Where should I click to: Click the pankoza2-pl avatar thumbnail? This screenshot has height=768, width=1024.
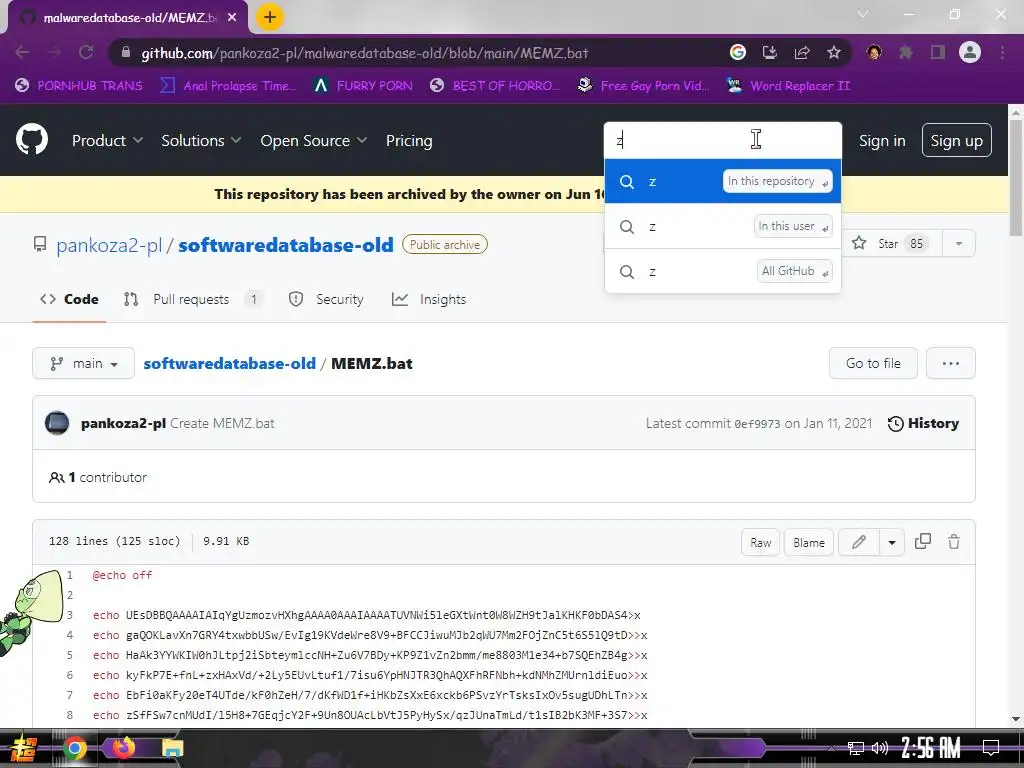click(x=57, y=423)
